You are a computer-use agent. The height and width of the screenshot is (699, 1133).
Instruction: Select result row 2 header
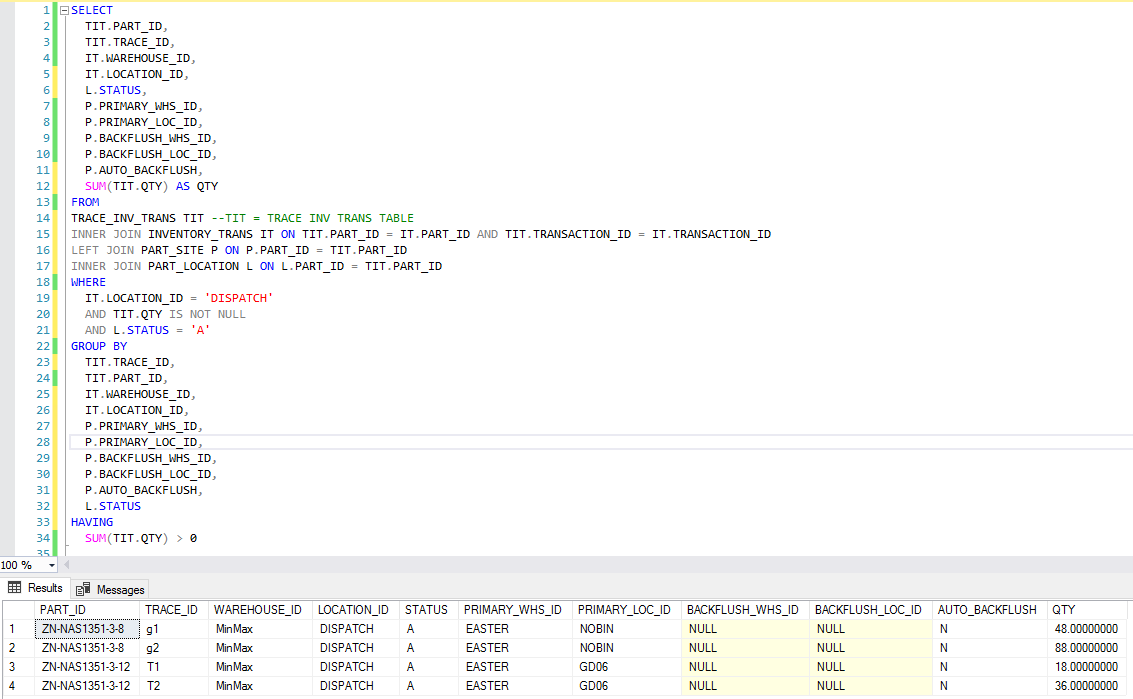pos(18,648)
